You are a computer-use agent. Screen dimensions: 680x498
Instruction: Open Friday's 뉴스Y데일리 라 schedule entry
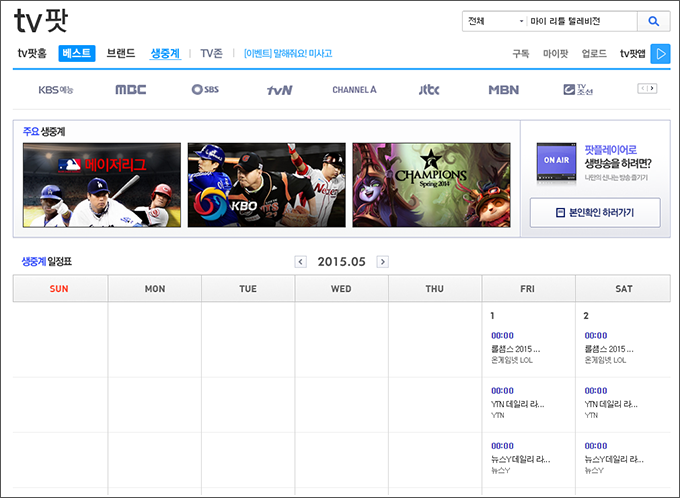(x=520, y=459)
